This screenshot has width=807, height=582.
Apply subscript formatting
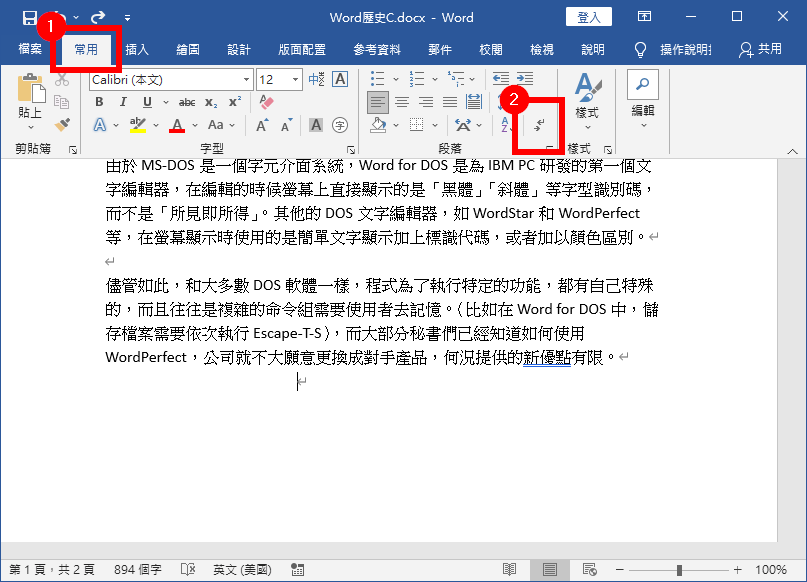click(x=211, y=102)
